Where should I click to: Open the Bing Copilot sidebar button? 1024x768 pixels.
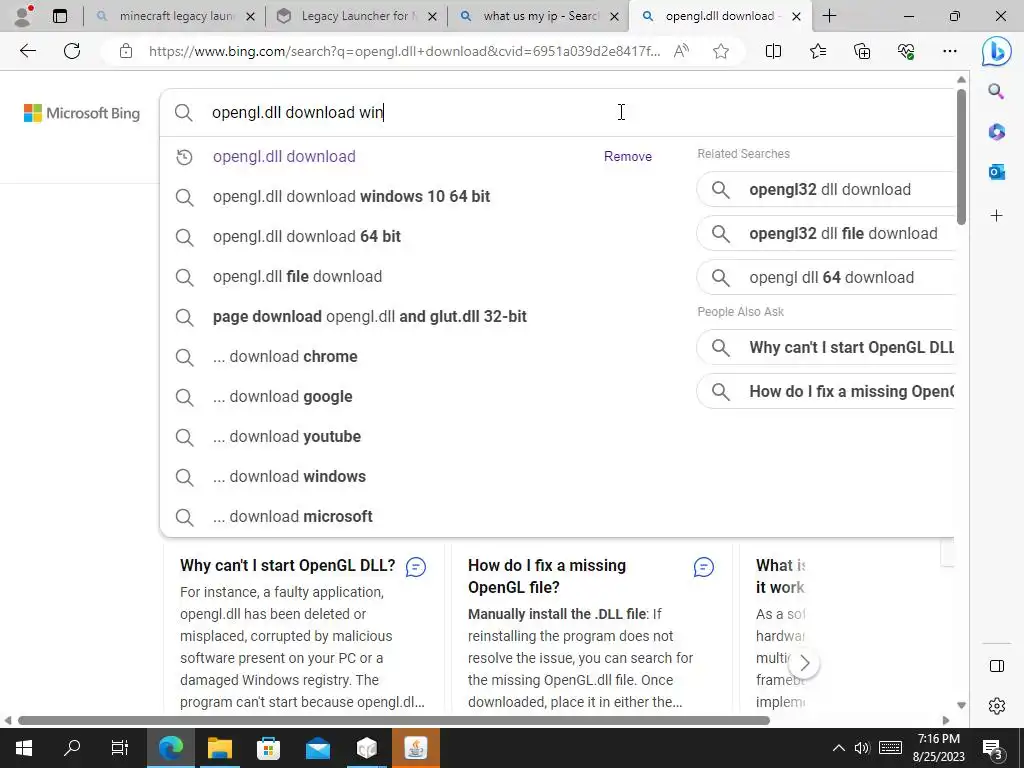(997, 51)
